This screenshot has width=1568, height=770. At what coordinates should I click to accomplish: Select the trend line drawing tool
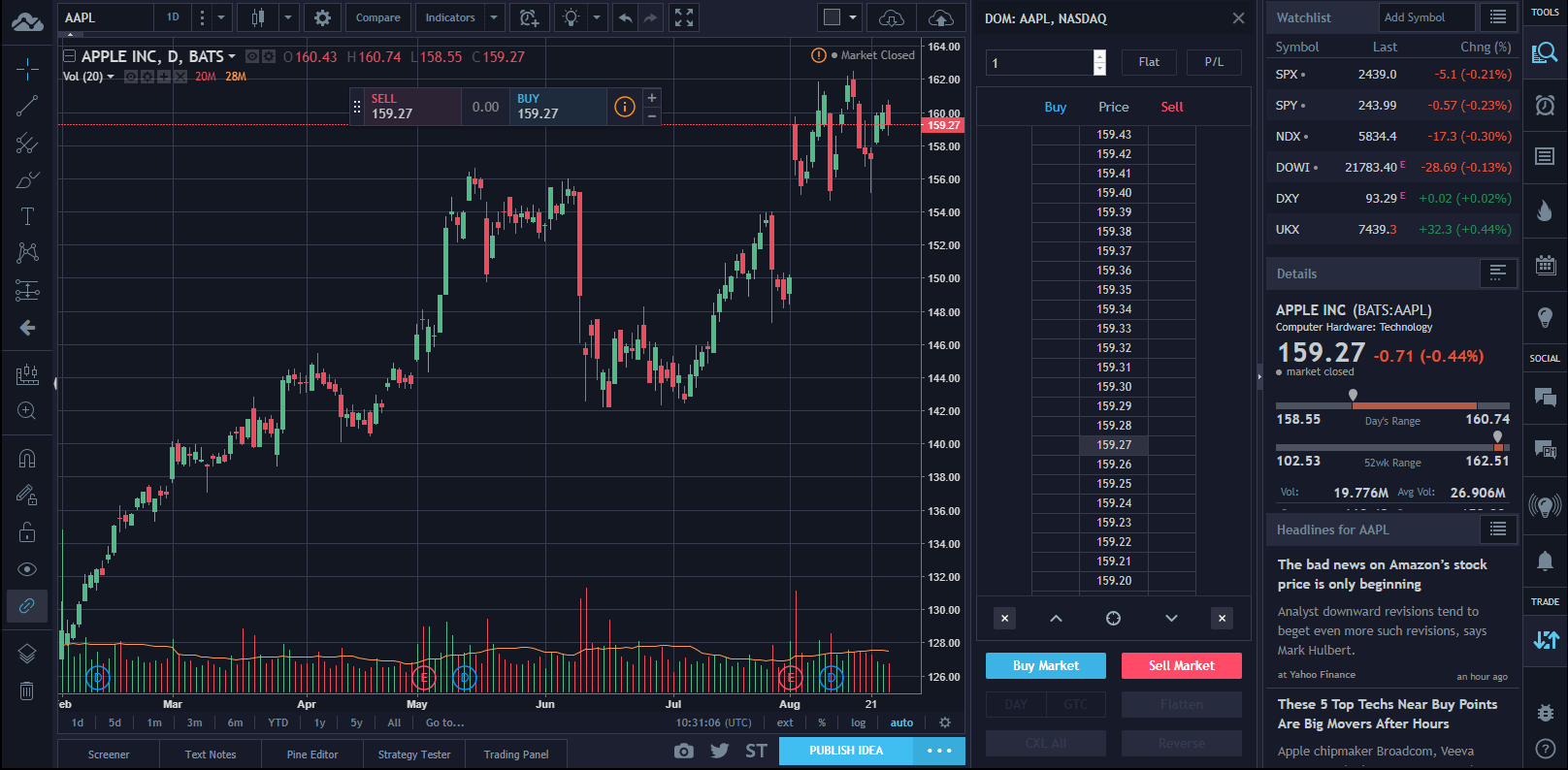27,106
